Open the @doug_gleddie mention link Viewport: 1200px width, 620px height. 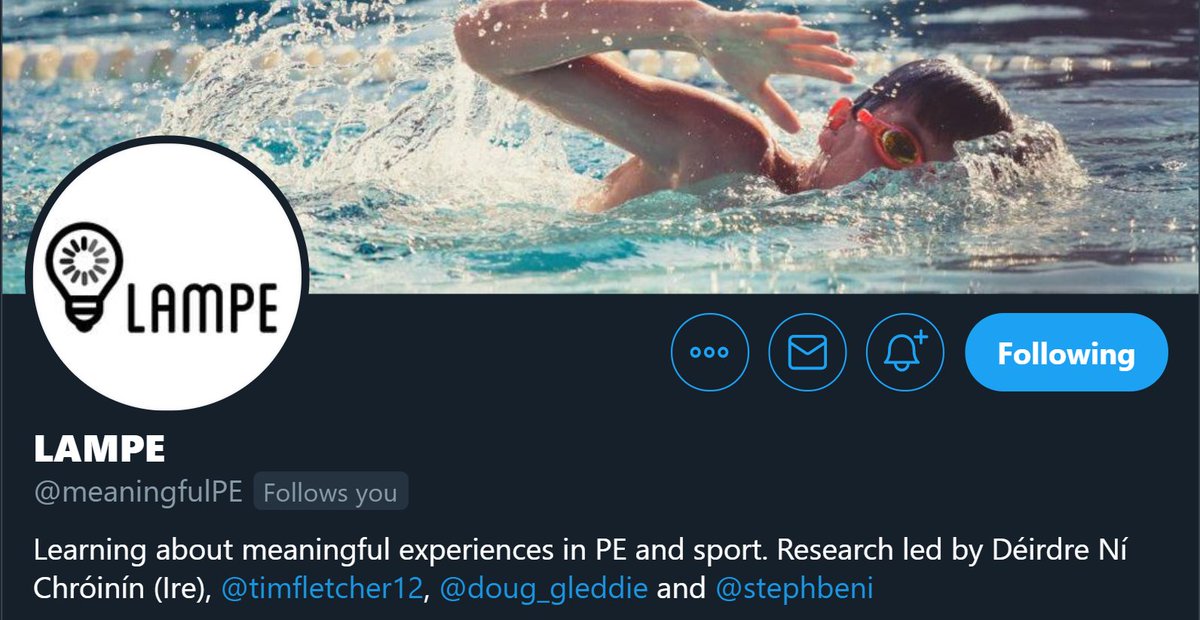(541, 589)
